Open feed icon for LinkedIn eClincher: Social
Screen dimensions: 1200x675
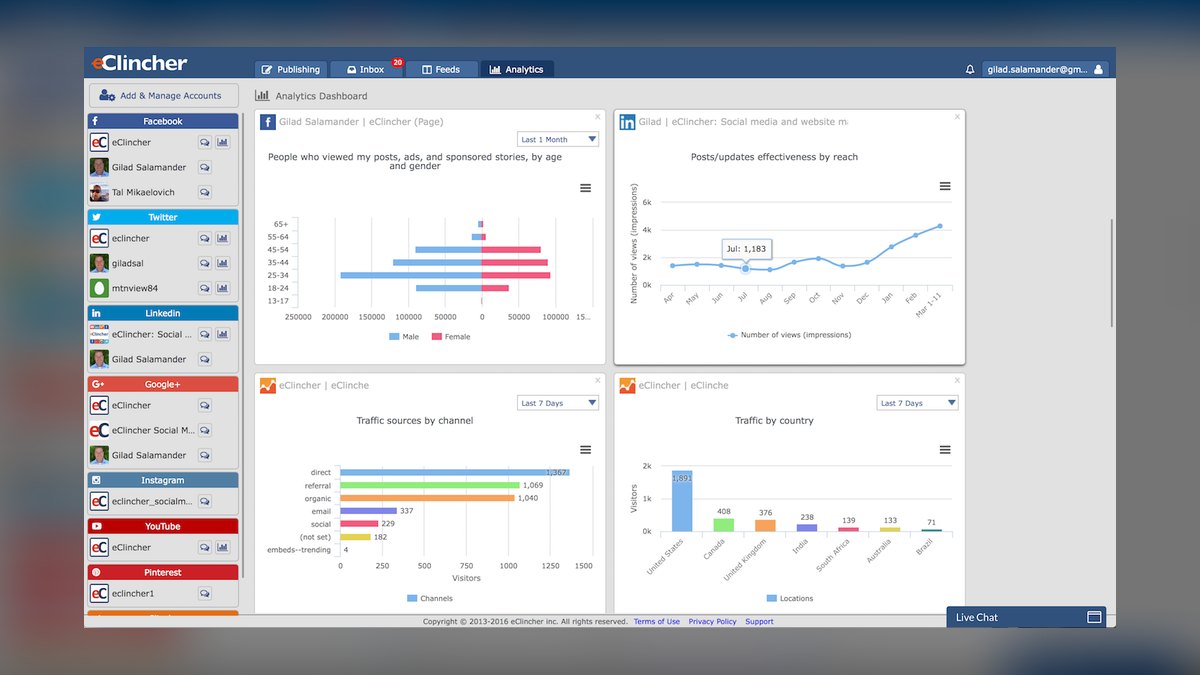coord(205,334)
